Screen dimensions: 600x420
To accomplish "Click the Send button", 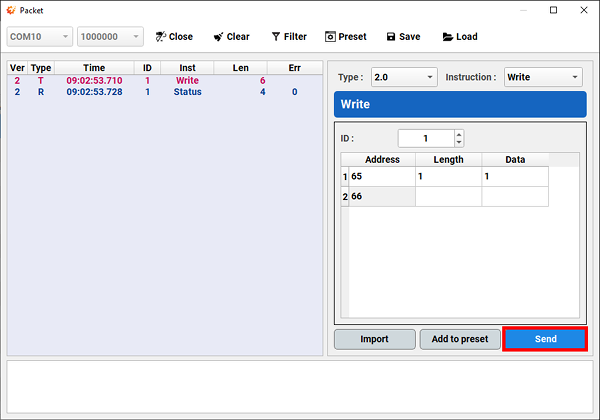I will pyautogui.click(x=545, y=339).
